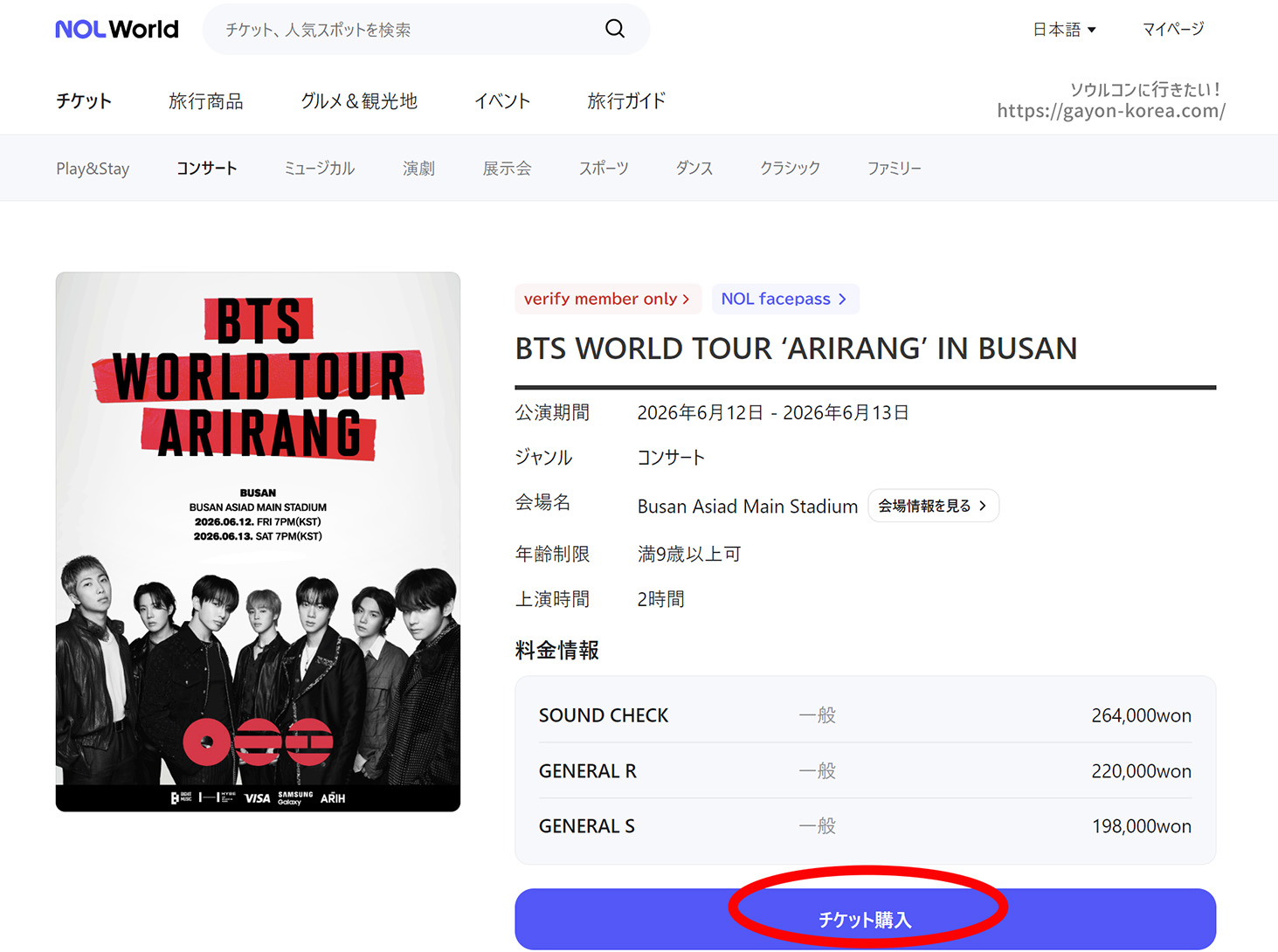
Task: Open the 日本語 language dropdown
Action: [x=1064, y=30]
